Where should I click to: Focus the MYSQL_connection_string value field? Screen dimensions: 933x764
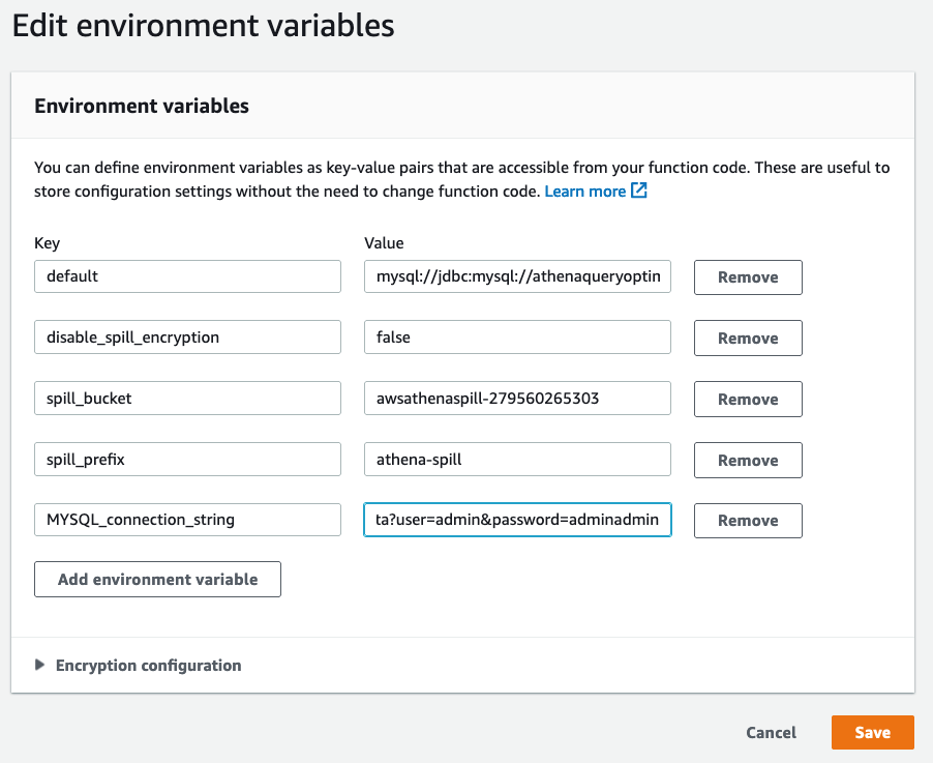point(517,520)
